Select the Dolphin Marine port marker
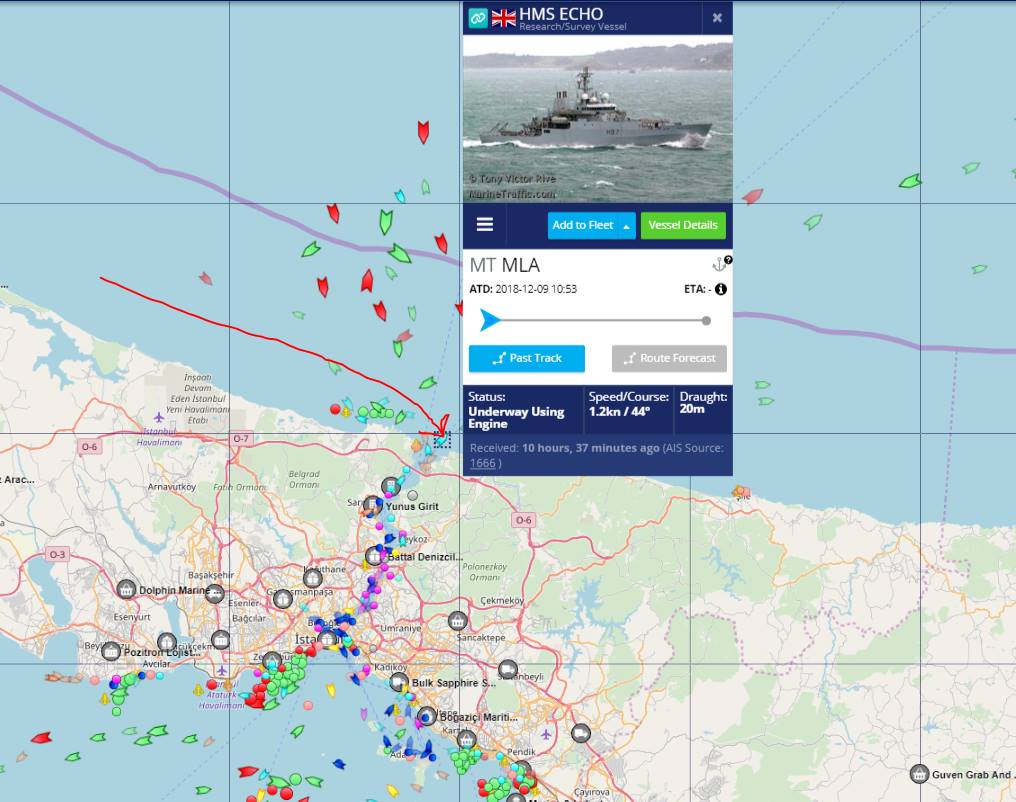Screen dimensions: 1016x802 tap(126, 590)
